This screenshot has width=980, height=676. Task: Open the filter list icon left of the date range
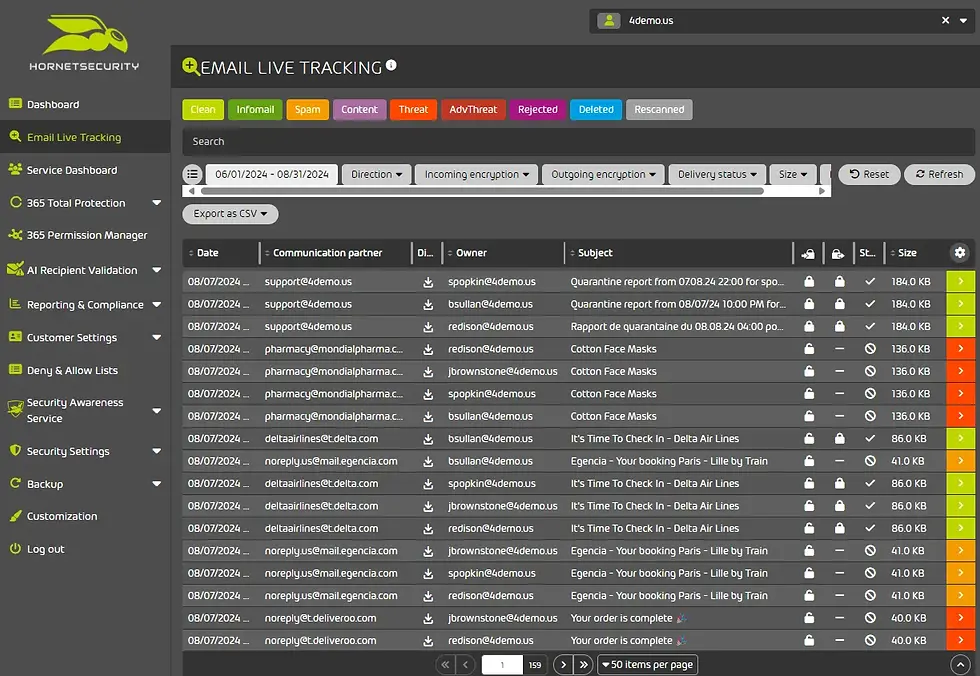192,174
